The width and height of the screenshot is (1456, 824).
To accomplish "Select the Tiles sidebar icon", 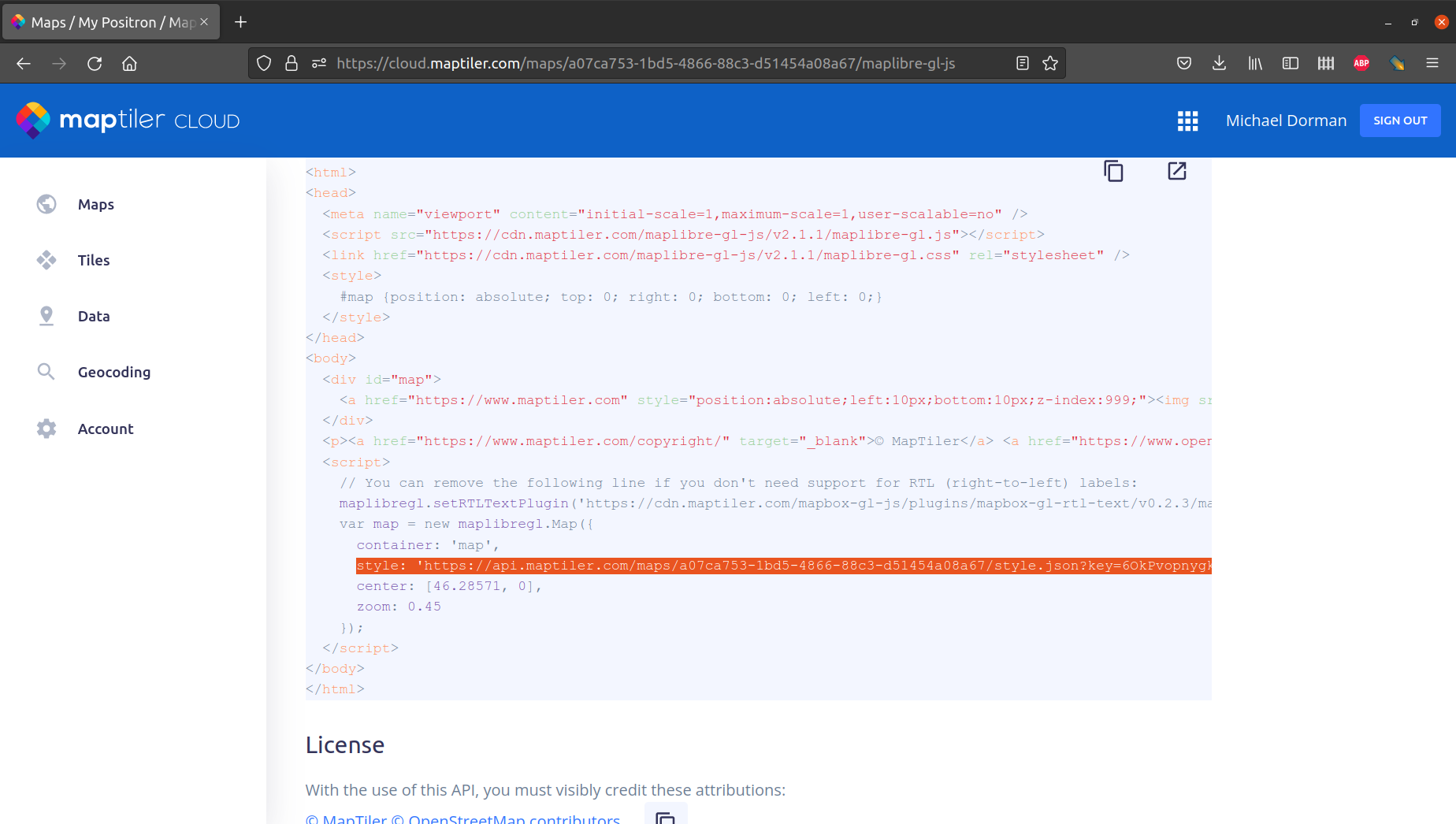I will click(x=46, y=260).
